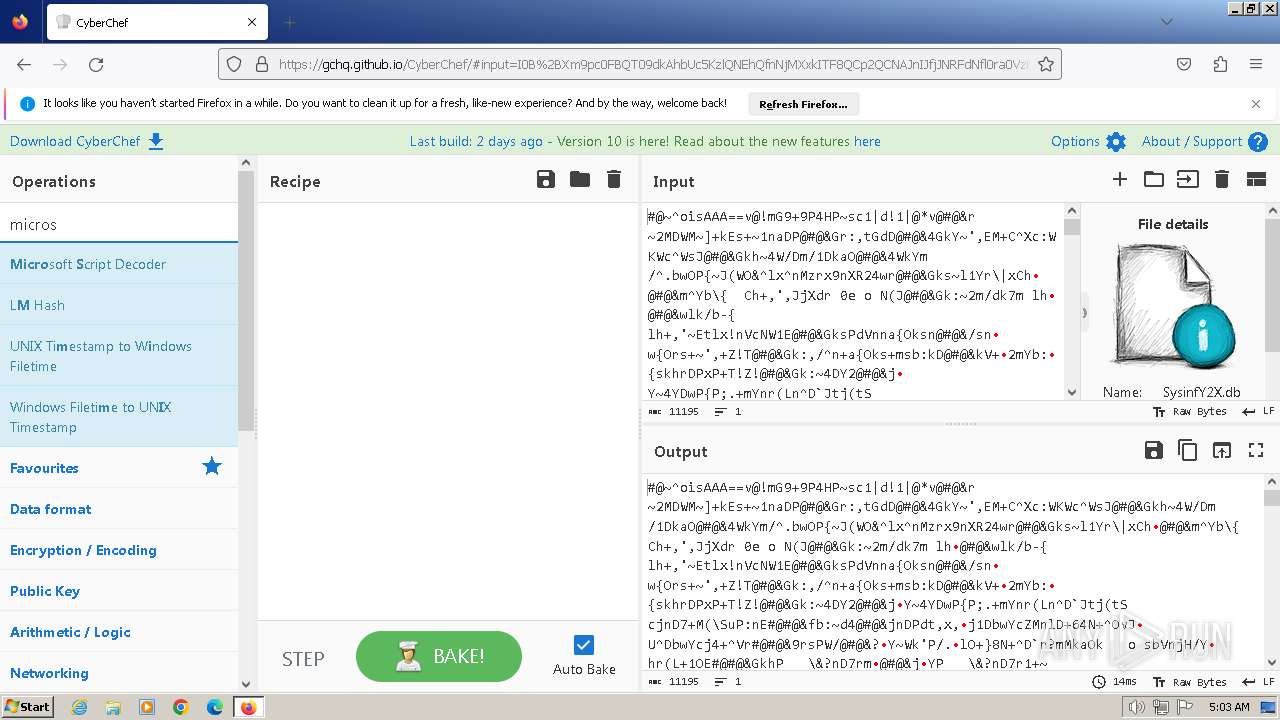Click the Refresh Firefox… button
Image resolution: width=1280 pixels, height=720 pixels.
tap(803, 104)
